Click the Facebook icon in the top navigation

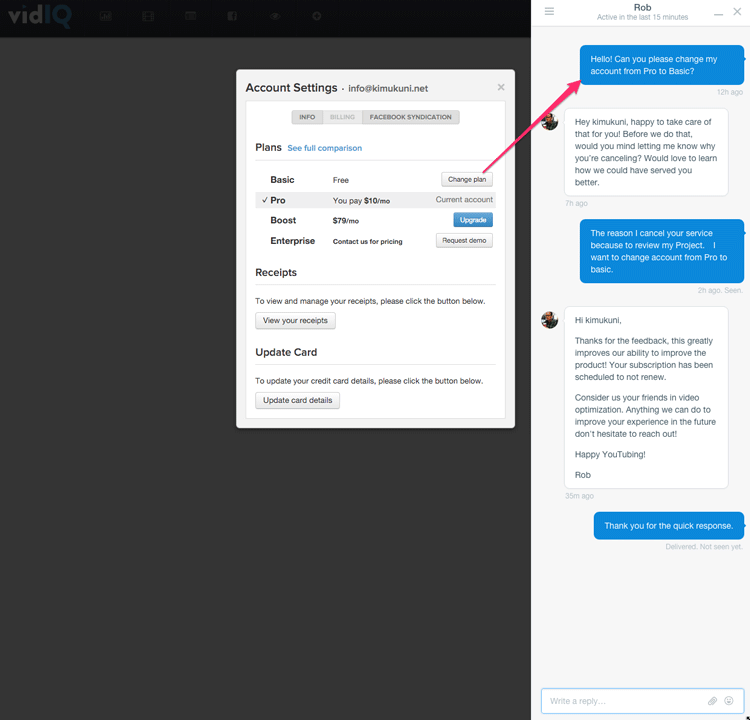coord(232,16)
